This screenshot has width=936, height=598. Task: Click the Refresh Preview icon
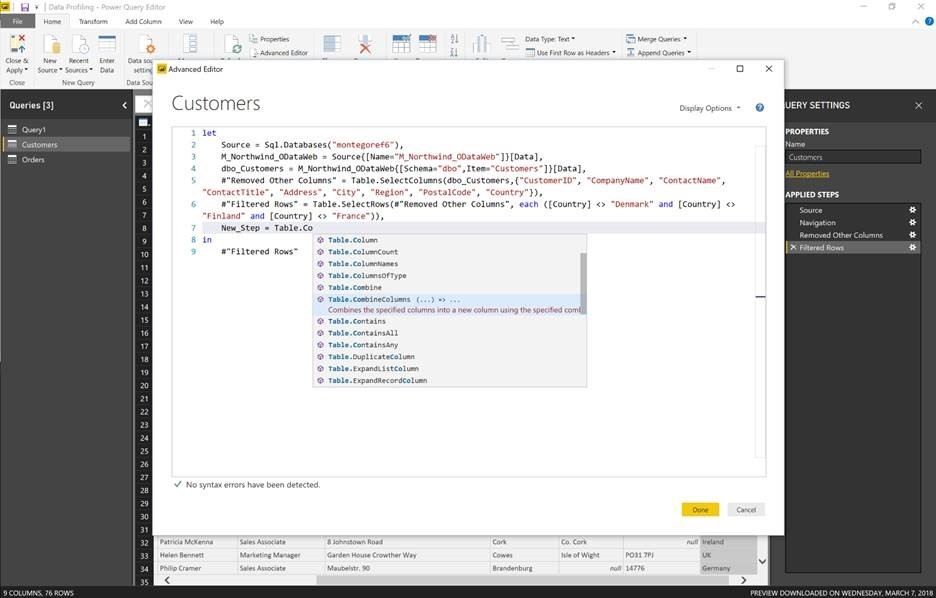(x=232, y=44)
